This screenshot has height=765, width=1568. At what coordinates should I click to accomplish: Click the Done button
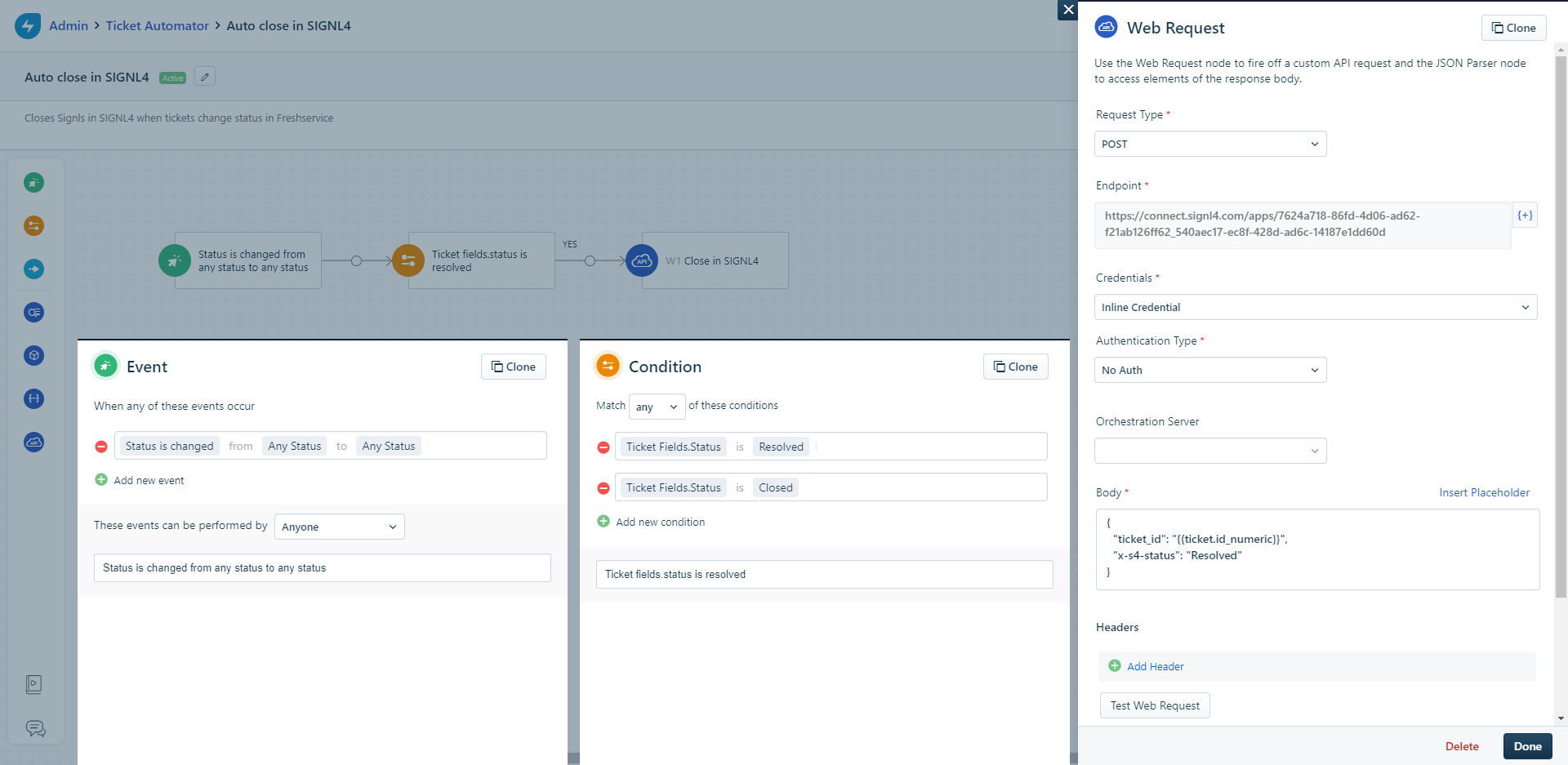tap(1527, 746)
